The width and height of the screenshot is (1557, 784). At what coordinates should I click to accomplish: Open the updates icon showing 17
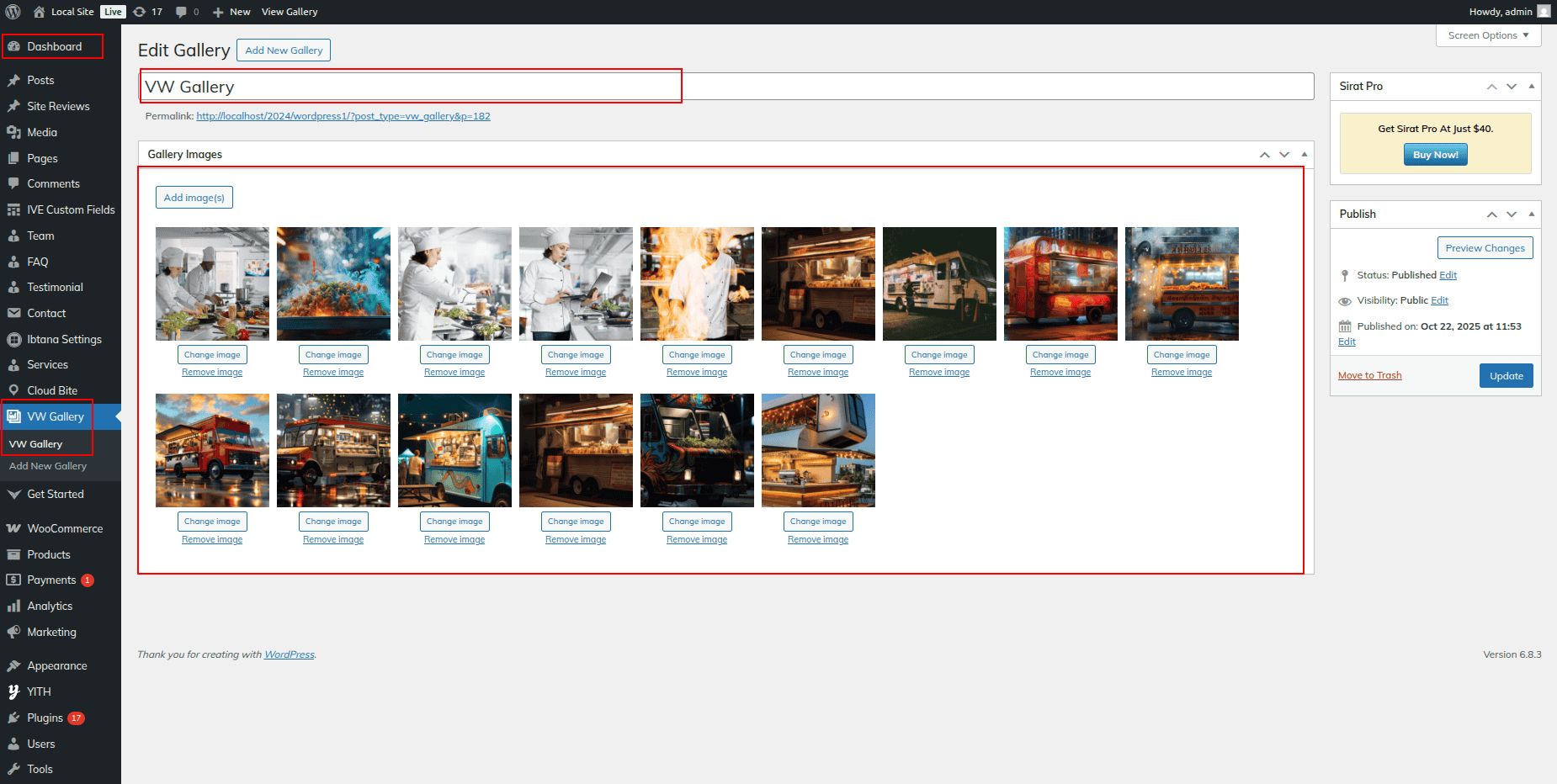[x=140, y=12]
